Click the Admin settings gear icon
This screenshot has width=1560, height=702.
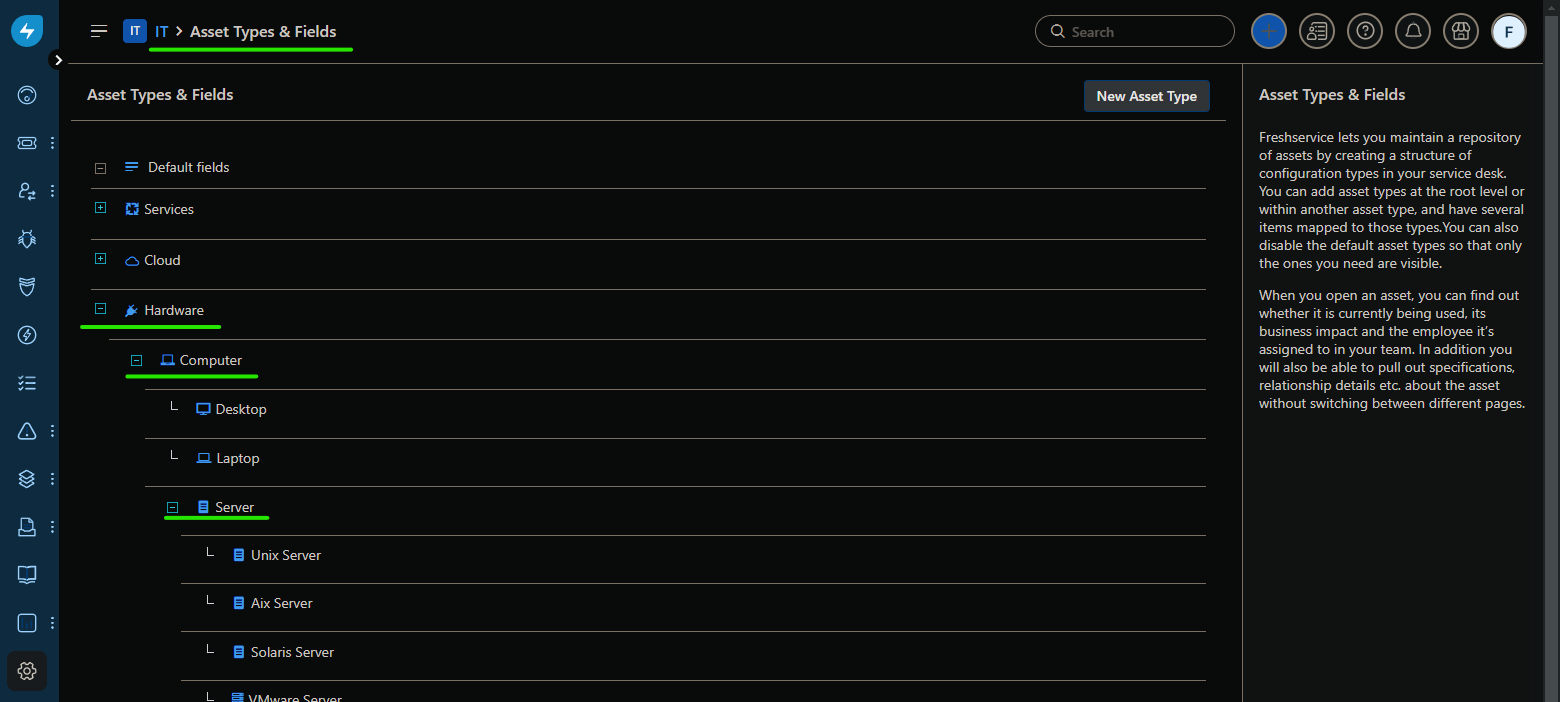point(26,671)
